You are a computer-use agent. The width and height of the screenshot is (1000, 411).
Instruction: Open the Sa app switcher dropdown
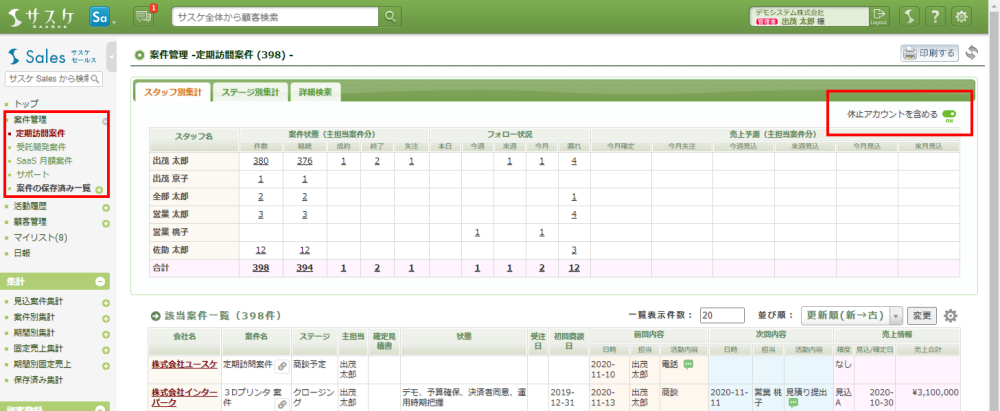click(x=101, y=17)
